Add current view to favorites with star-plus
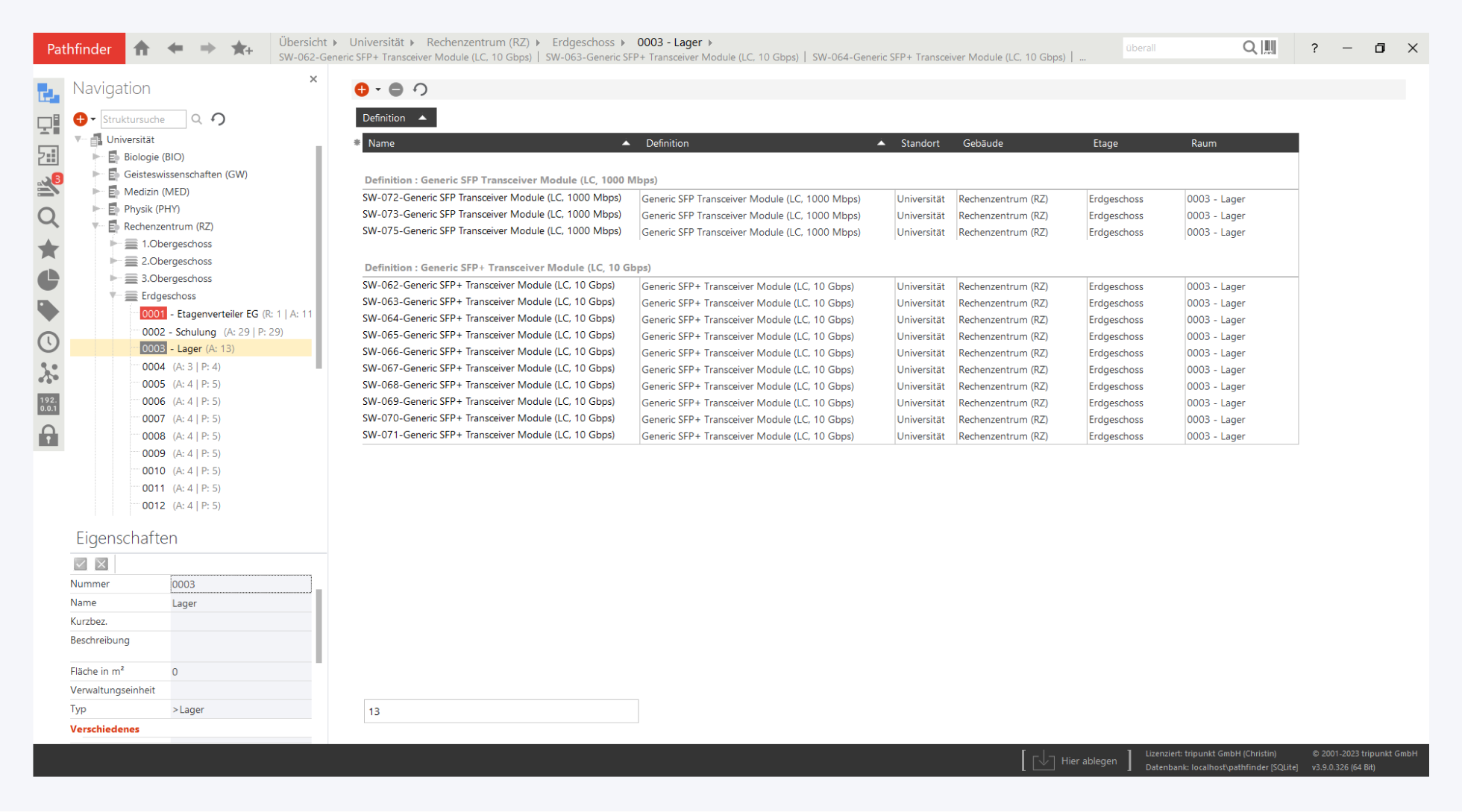The image size is (1462, 812). tap(242, 48)
